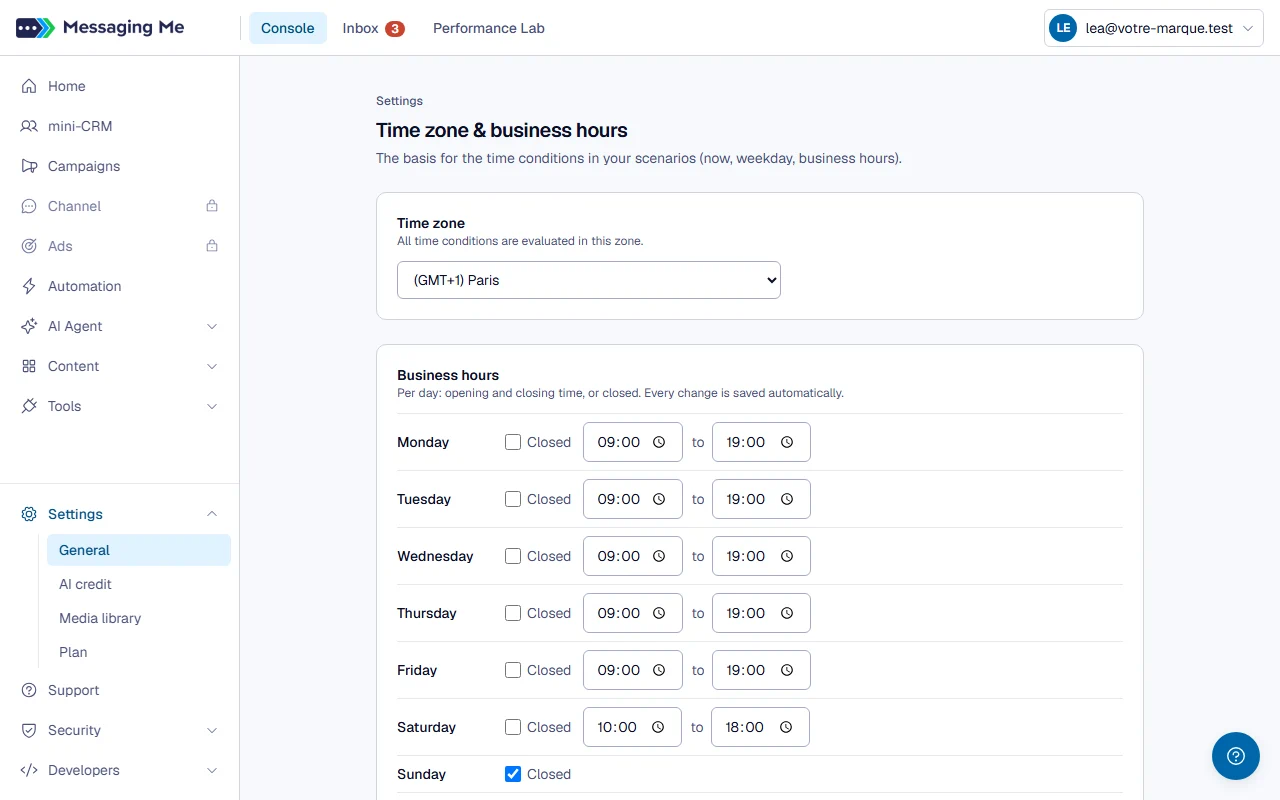Click the clock icon in Monday opening time

[659, 442]
